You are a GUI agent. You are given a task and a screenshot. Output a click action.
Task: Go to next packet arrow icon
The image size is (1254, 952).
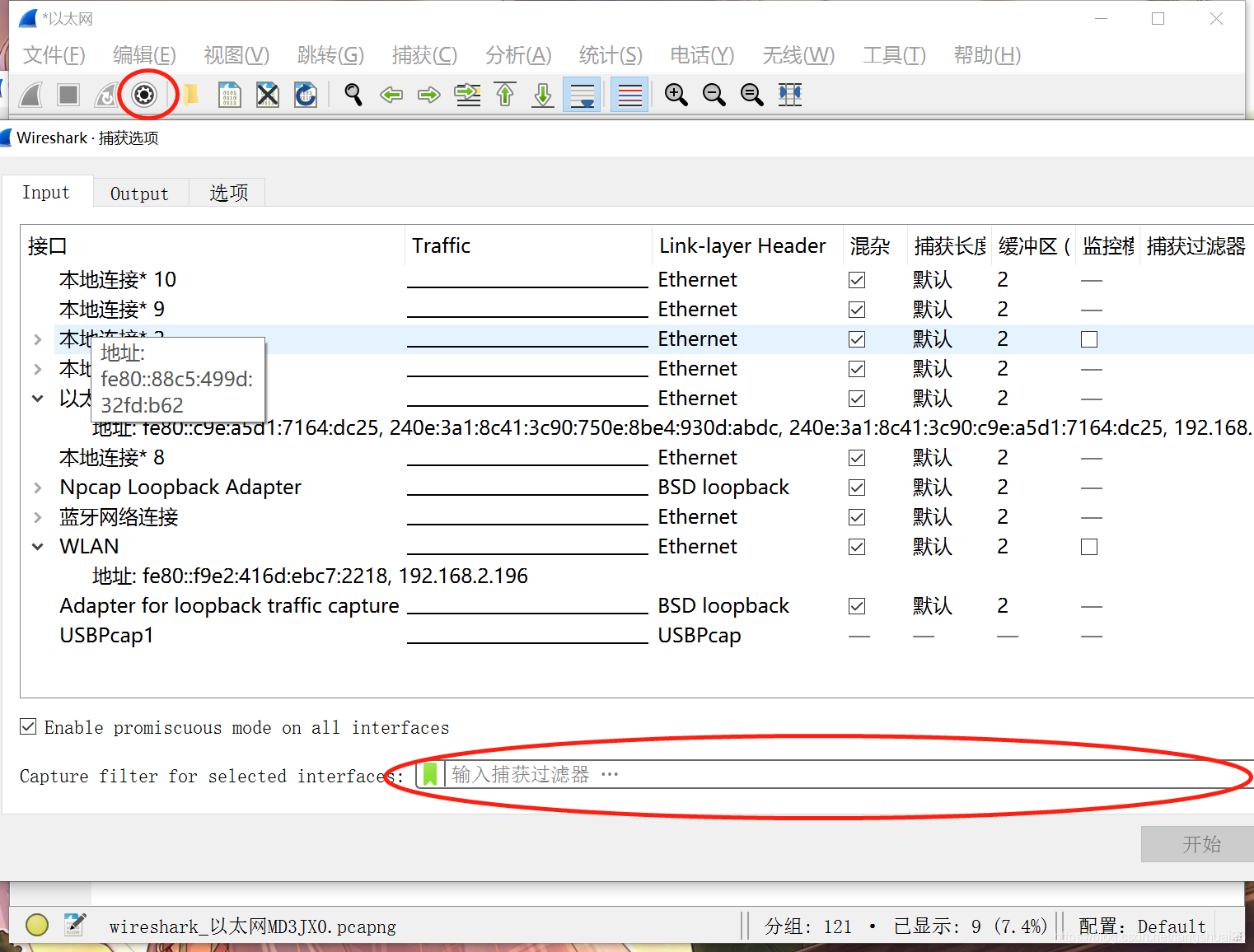(x=429, y=95)
